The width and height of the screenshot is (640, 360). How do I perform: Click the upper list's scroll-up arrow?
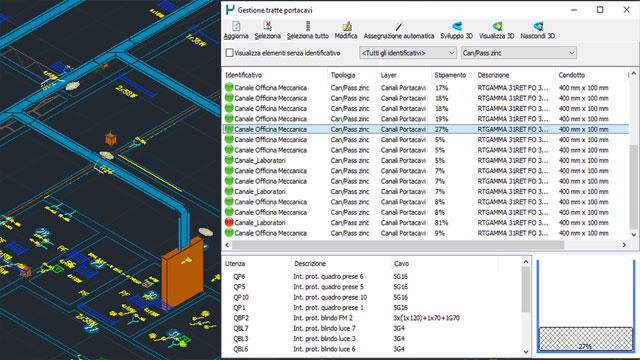(x=633, y=74)
